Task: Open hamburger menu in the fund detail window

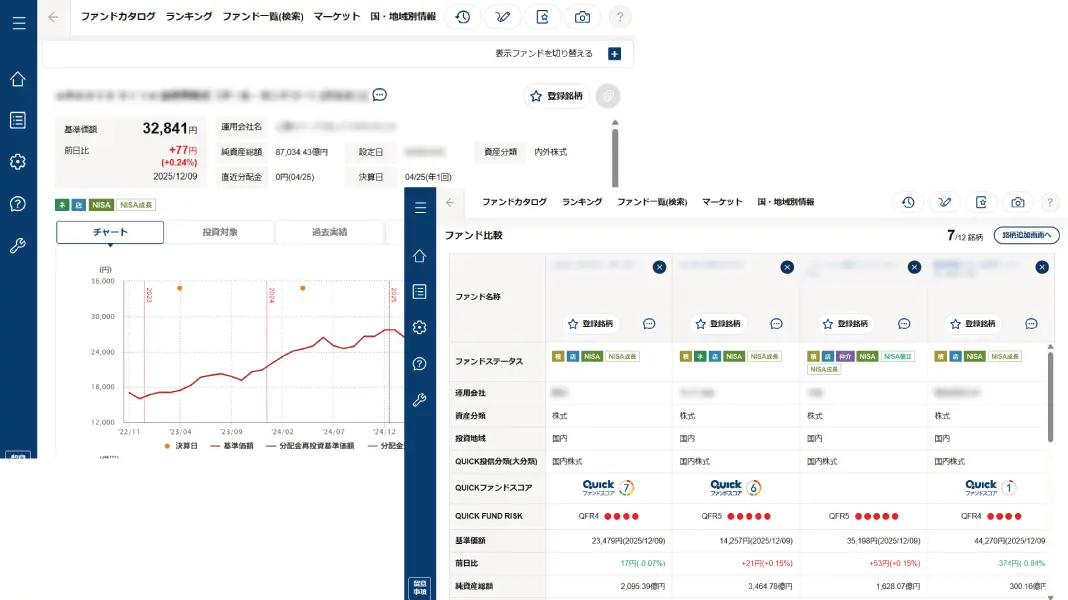Action: (18, 23)
